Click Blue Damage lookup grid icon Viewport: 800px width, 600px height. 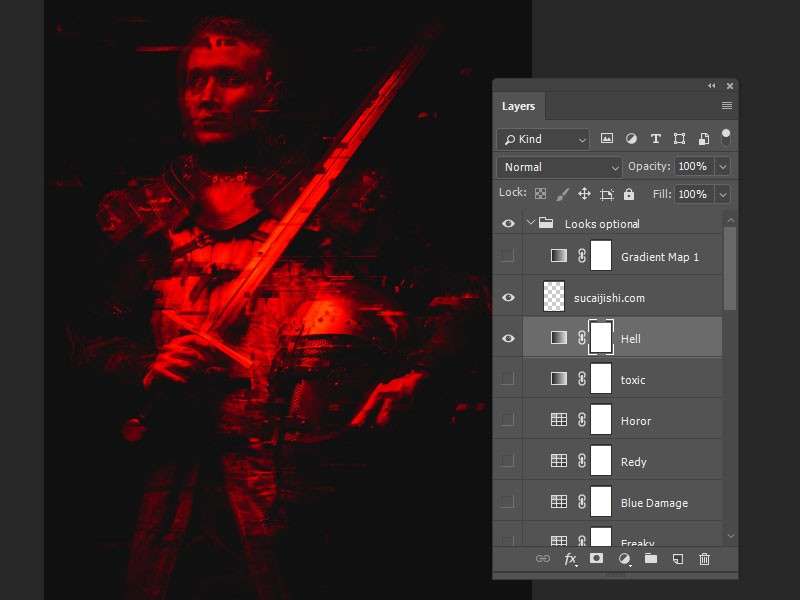[559, 502]
